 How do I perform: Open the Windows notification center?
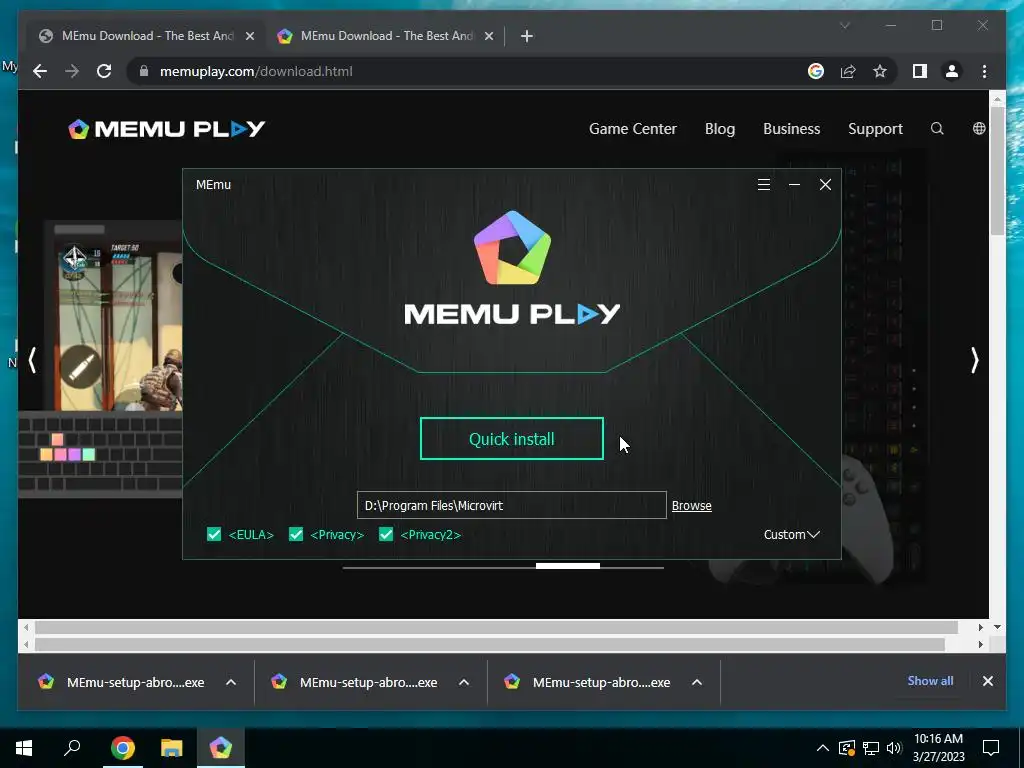[991, 748]
